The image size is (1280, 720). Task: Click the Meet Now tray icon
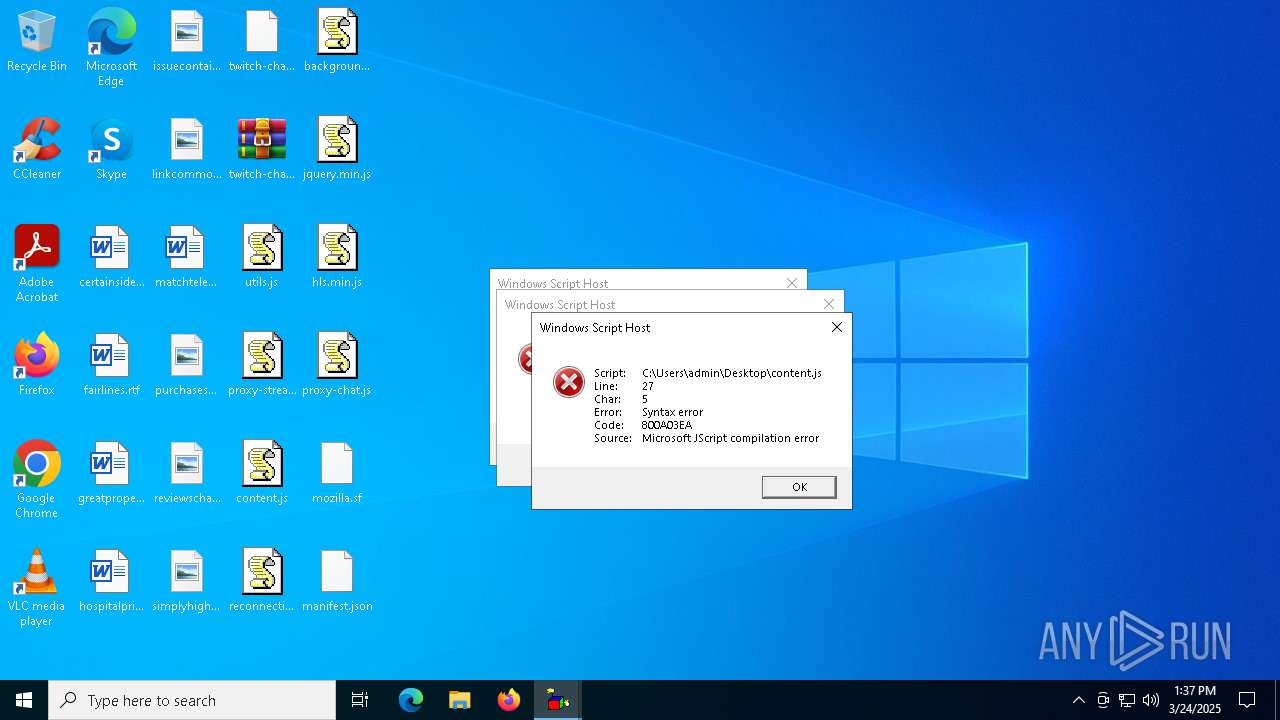click(1103, 700)
